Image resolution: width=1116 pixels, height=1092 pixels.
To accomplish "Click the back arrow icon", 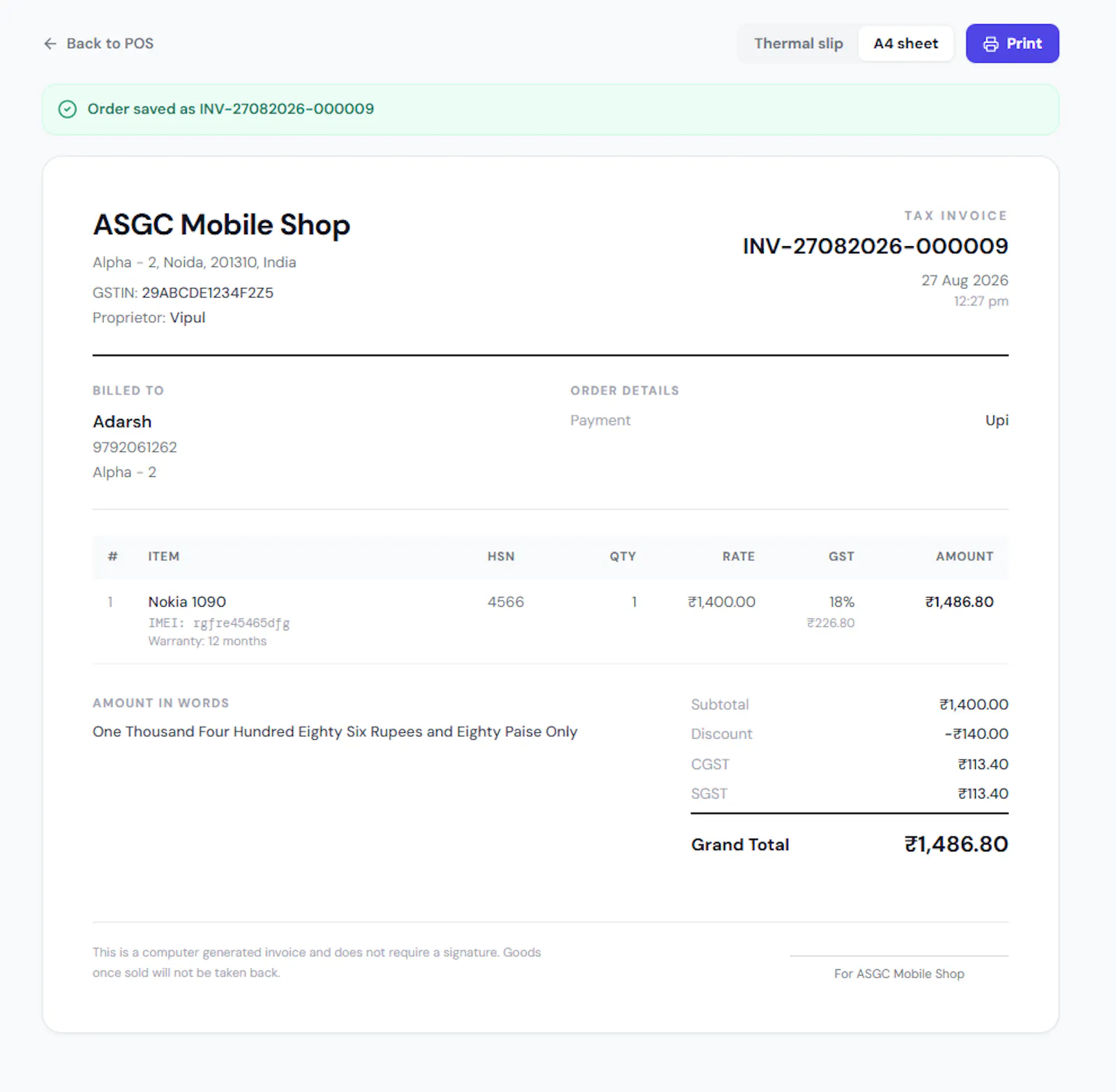I will [x=50, y=43].
